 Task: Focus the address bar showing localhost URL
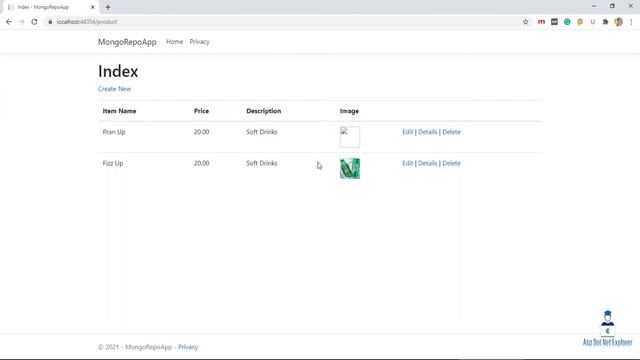coord(282,22)
